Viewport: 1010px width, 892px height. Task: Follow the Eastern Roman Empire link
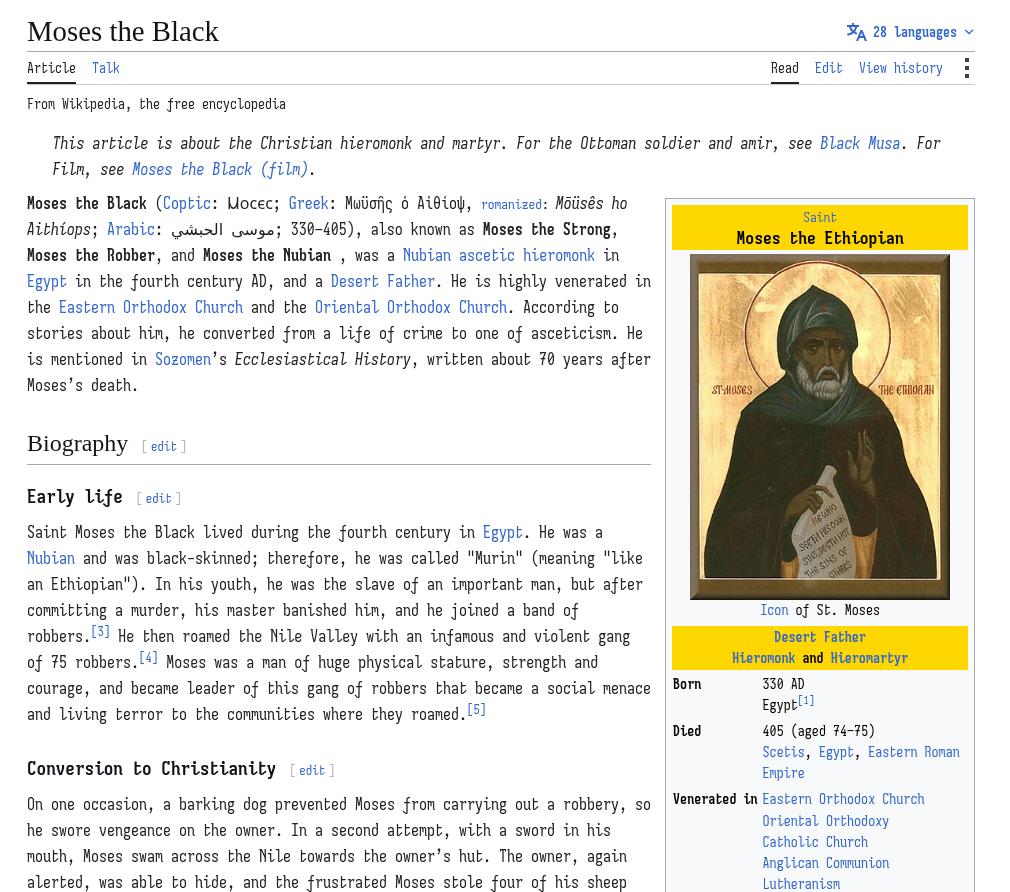861,763
